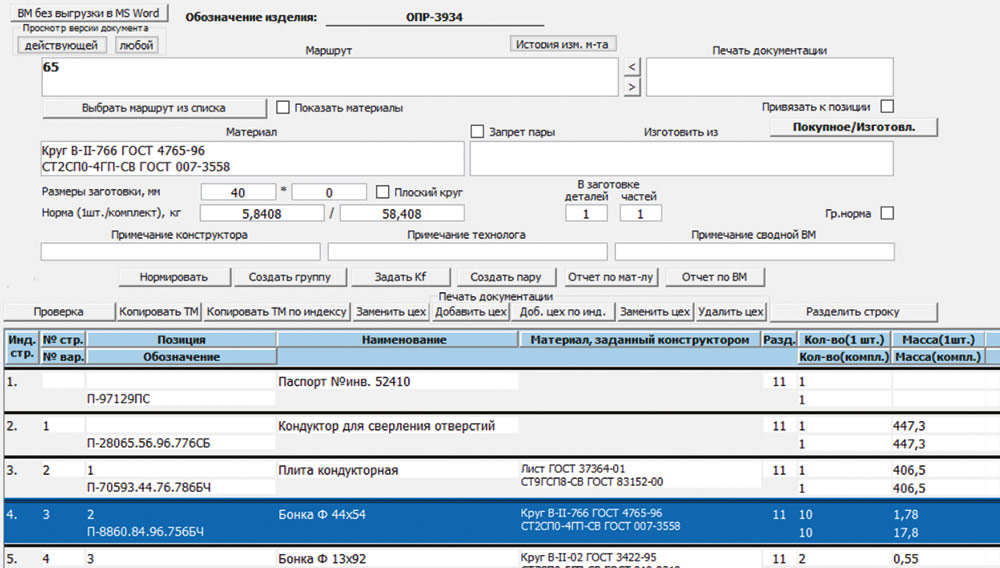Click the 'Нормировать' button

pyautogui.click(x=174, y=277)
